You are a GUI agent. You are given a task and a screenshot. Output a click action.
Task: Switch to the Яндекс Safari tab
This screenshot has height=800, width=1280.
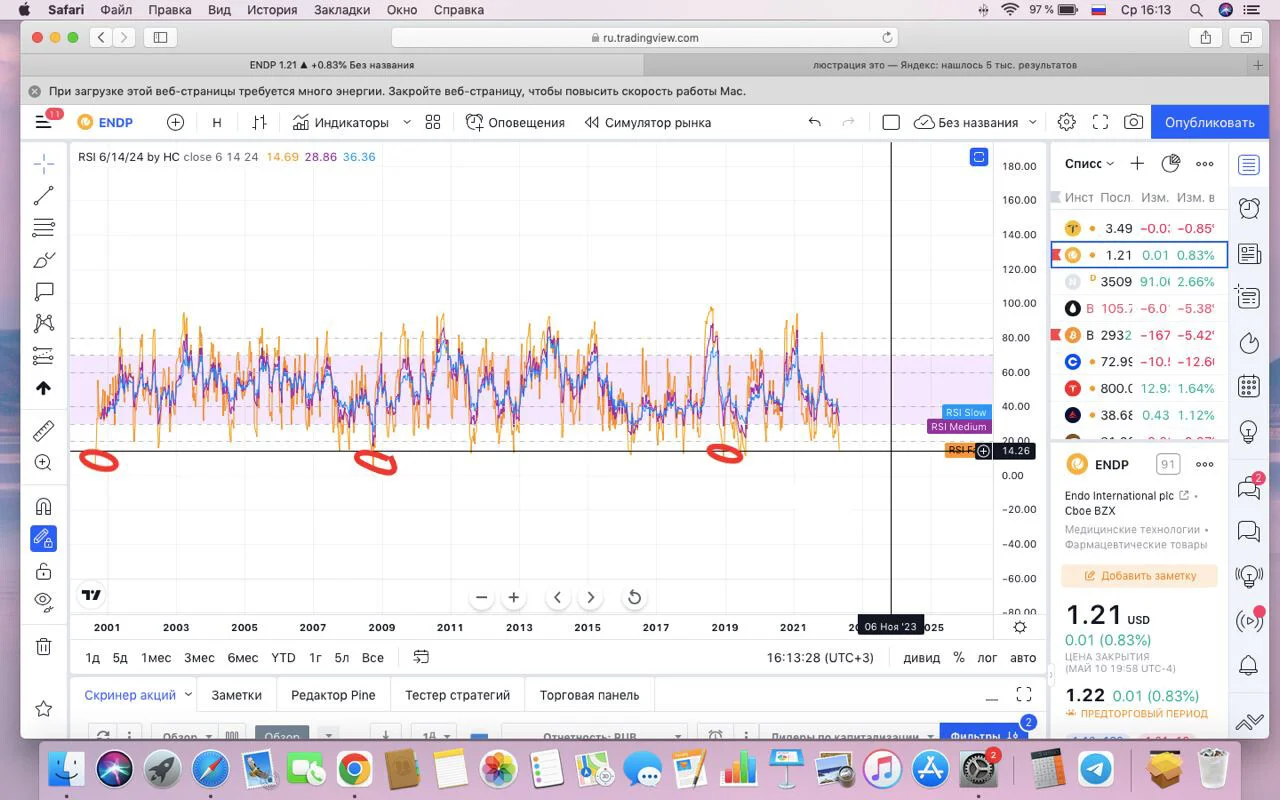pos(945,65)
